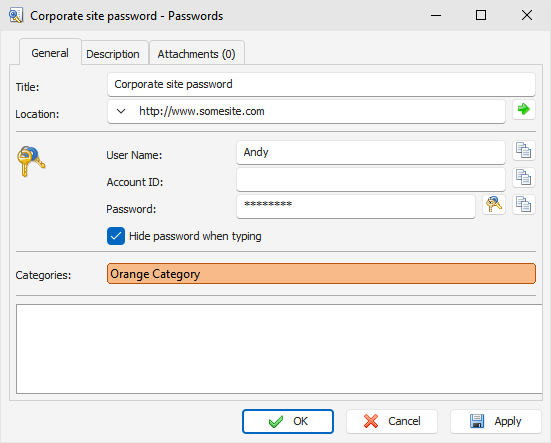Image resolution: width=551 pixels, height=443 pixels.
Task: Click the Location URL field
Action: 306,111
